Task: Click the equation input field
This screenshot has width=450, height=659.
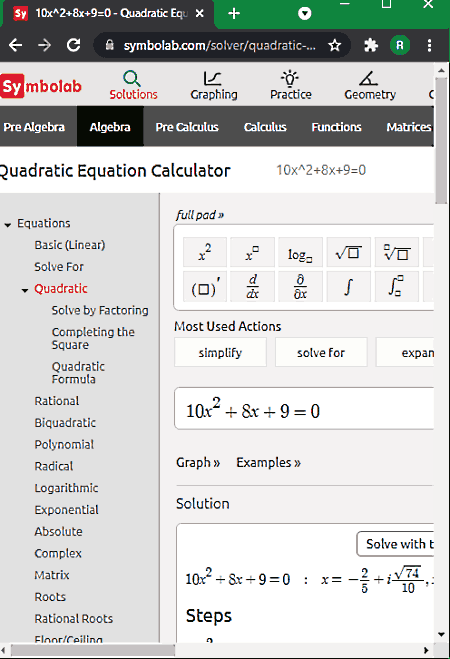Action: click(304, 409)
